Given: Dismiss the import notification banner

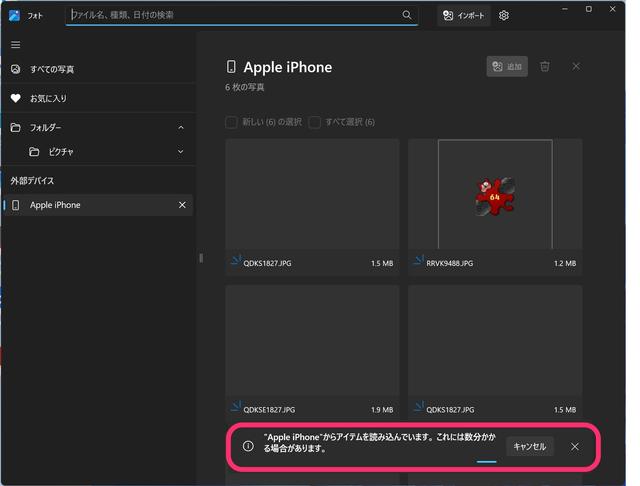Looking at the screenshot, I should click(575, 447).
